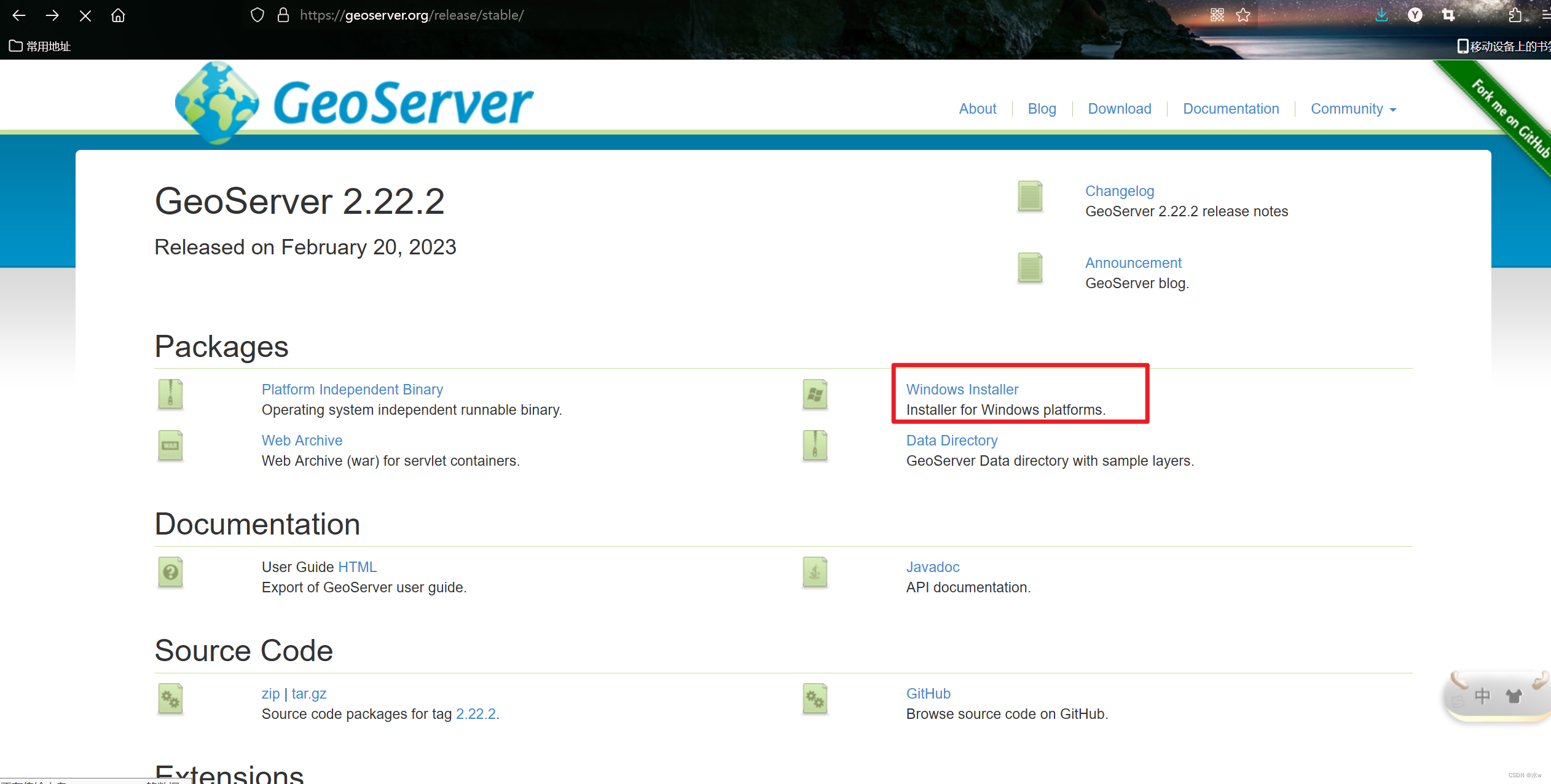Click the Download navigation tab
The height and width of the screenshot is (784, 1551).
tap(1116, 108)
